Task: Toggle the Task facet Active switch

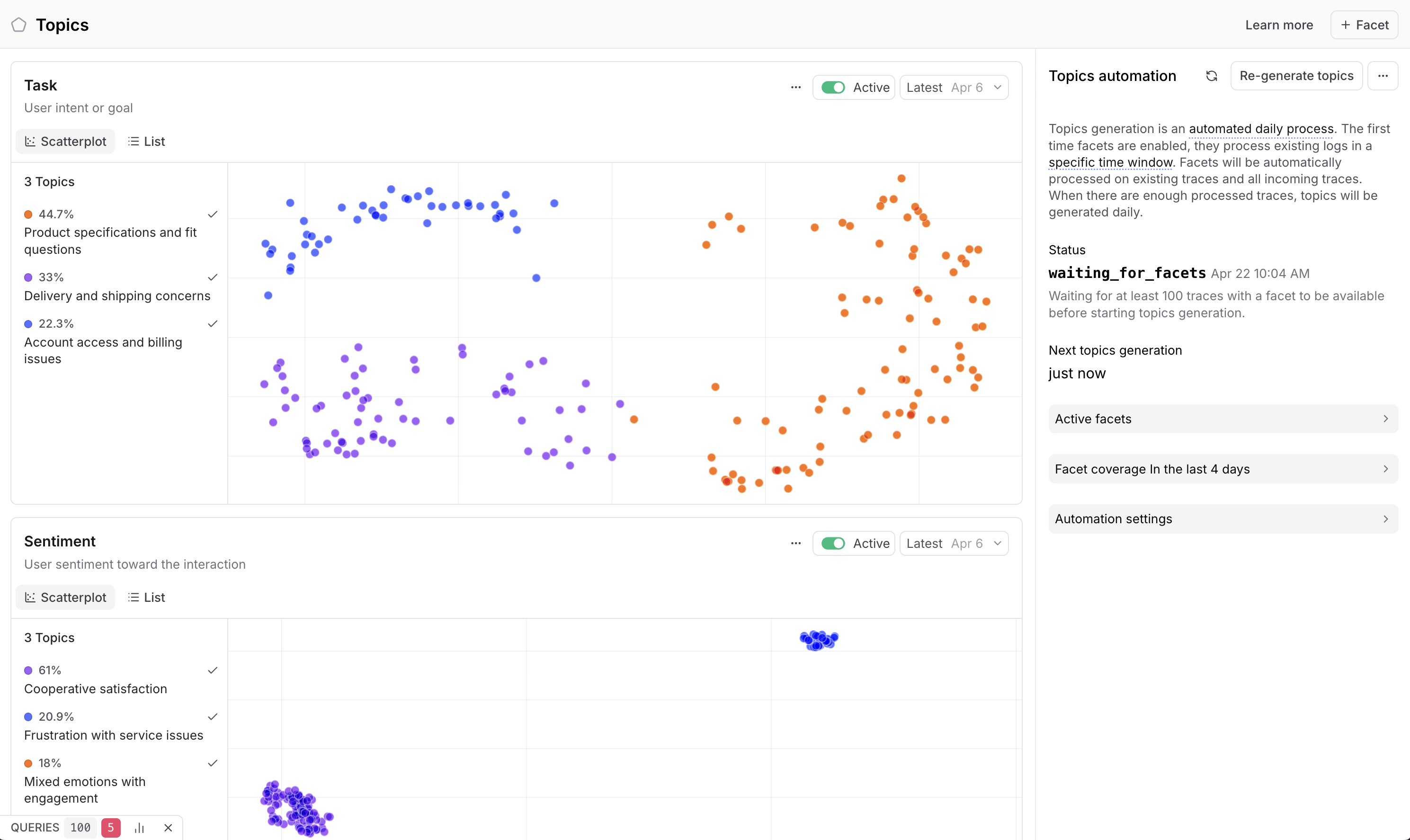Action: point(833,87)
